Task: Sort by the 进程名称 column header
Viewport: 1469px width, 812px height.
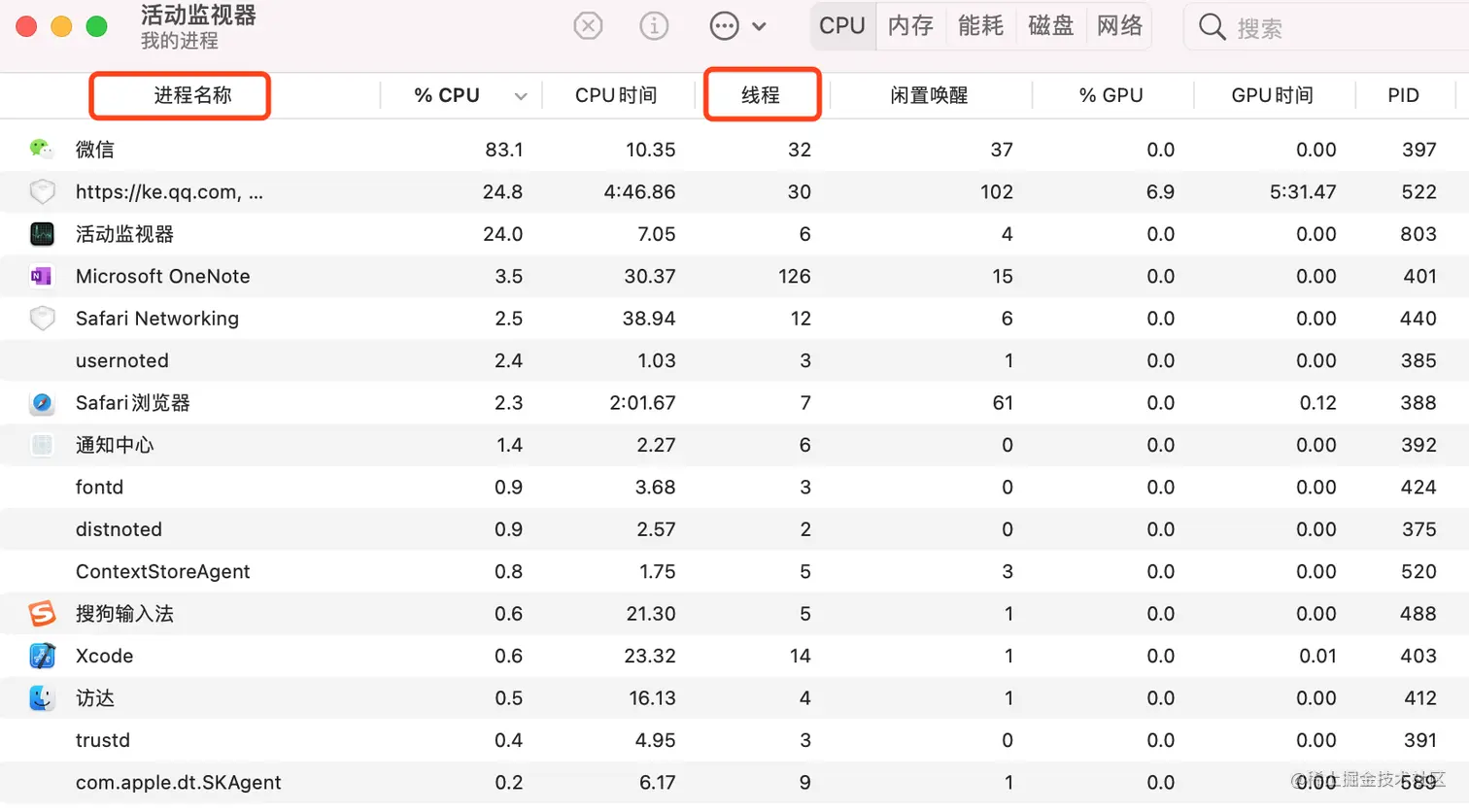Action: pyautogui.click(x=192, y=95)
